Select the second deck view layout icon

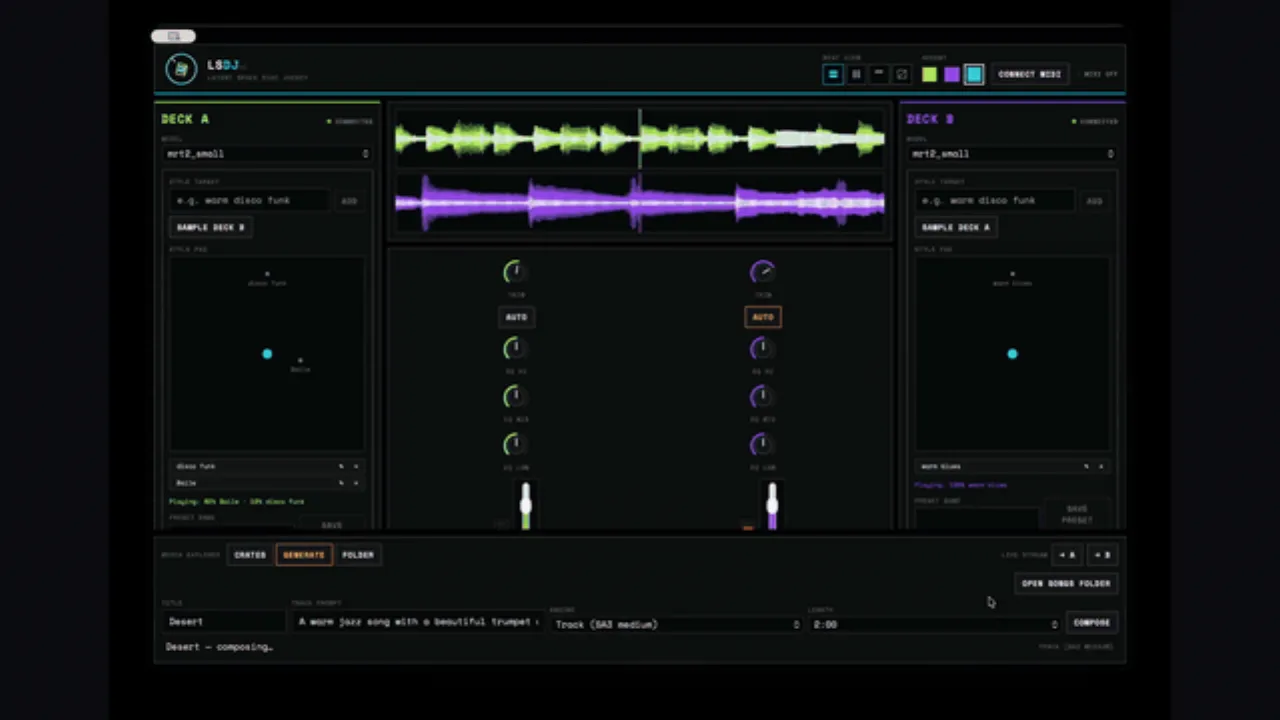point(856,74)
